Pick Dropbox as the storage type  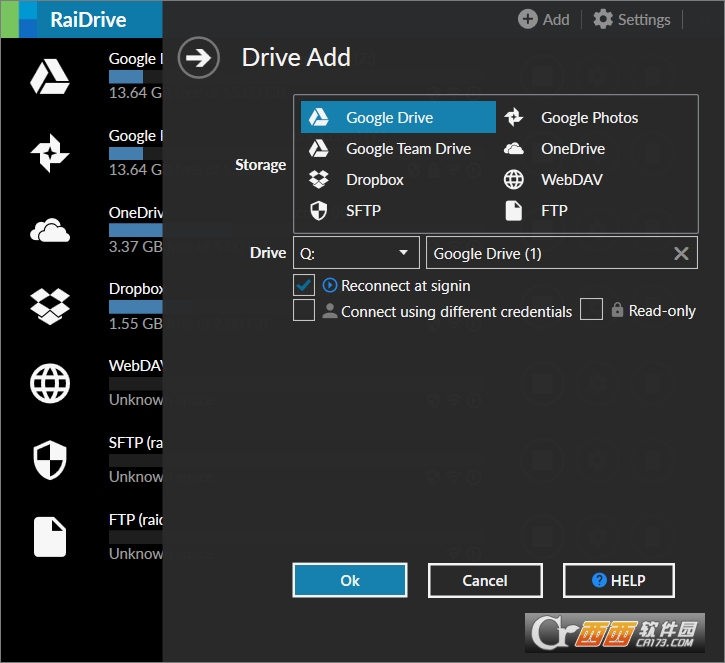[399, 179]
